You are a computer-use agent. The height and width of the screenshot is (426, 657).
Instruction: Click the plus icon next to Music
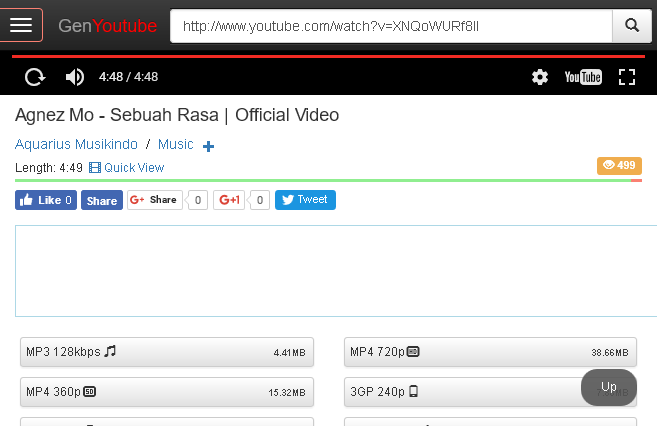(x=209, y=146)
